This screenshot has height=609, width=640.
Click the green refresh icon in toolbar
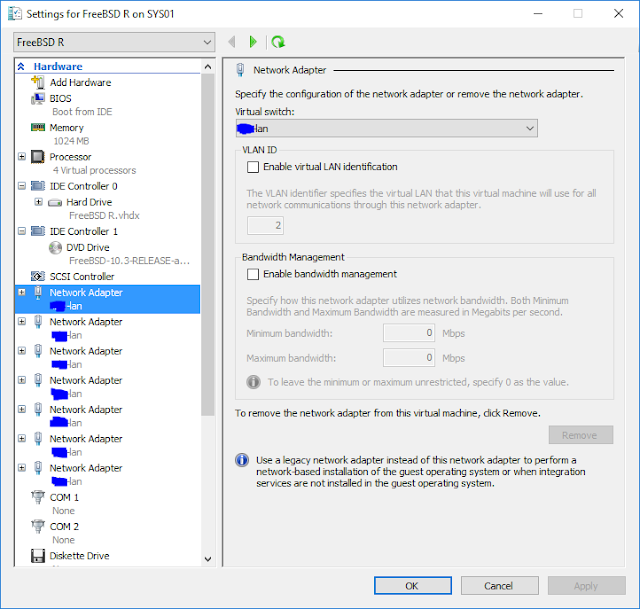coord(278,42)
